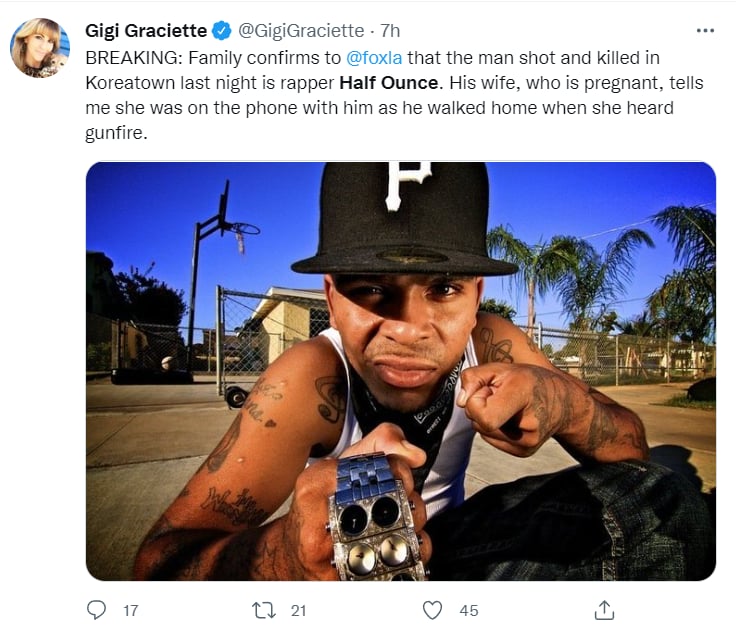Viewport: 738px width, 638px height.
Task: Open the three-dot more options menu
Action: point(705,31)
